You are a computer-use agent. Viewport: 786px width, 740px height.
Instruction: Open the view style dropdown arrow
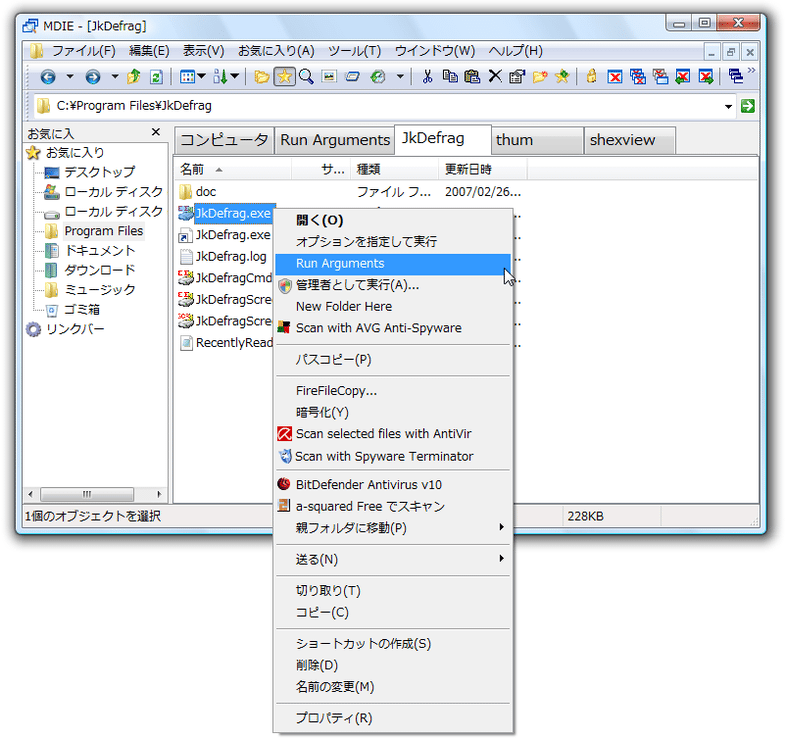[202, 76]
